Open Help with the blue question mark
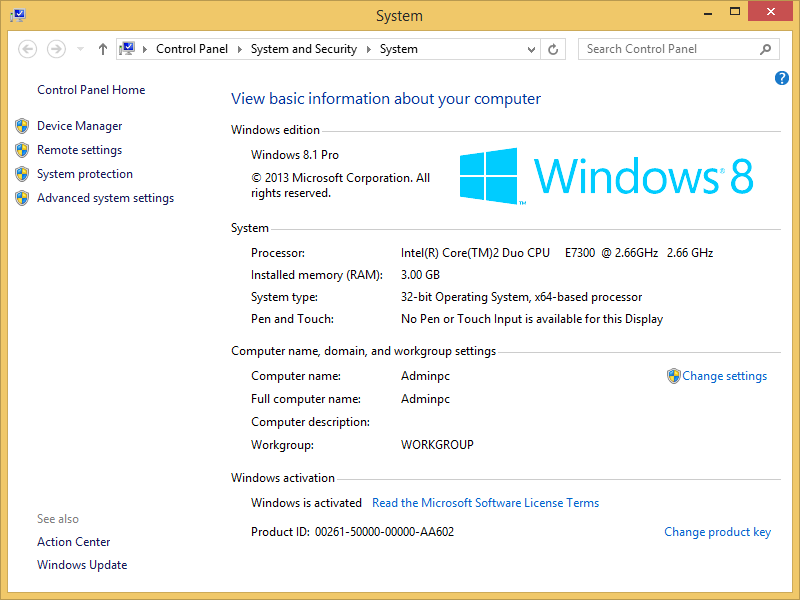The width and height of the screenshot is (800, 600). point(781,78)
